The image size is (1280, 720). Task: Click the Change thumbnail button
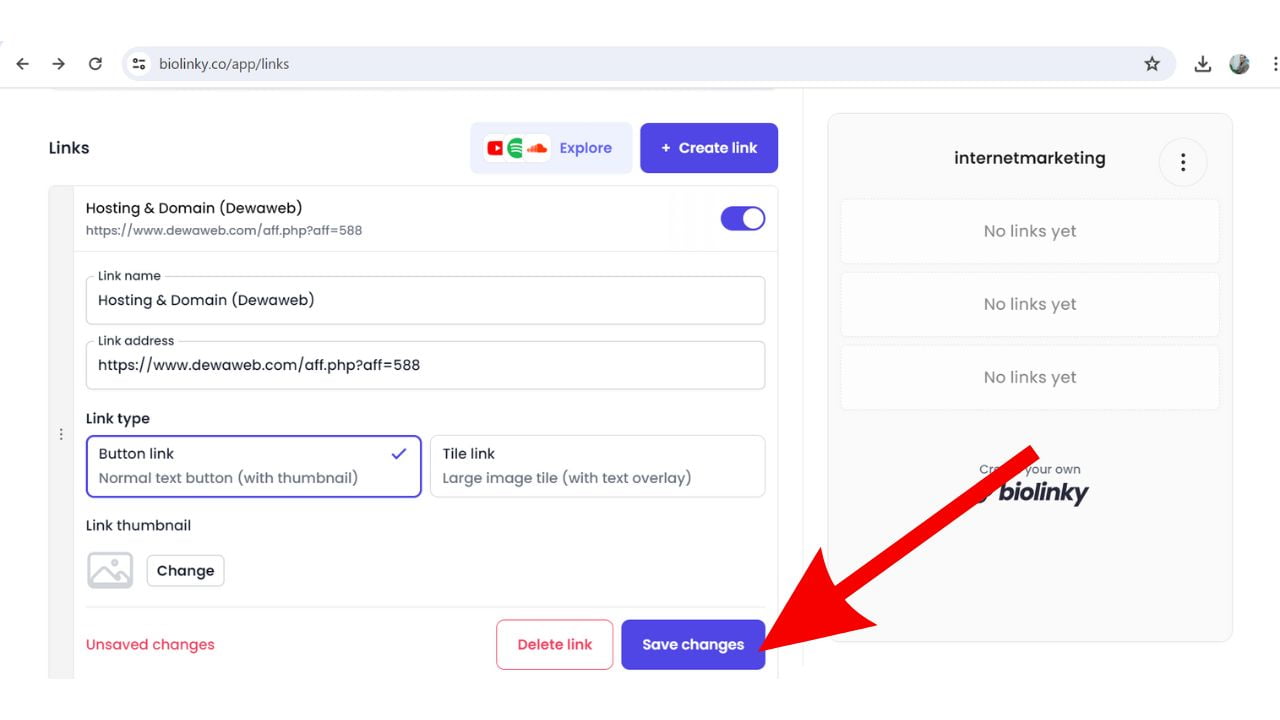pos(185,571)
